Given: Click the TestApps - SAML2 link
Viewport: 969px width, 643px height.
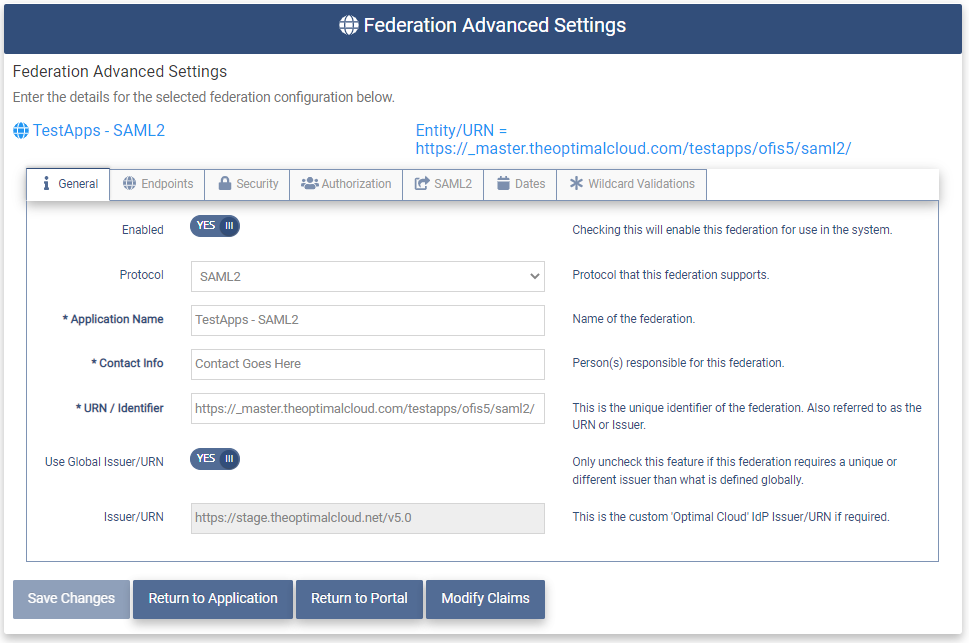Looking at the screenshot, I should (99, 130).
